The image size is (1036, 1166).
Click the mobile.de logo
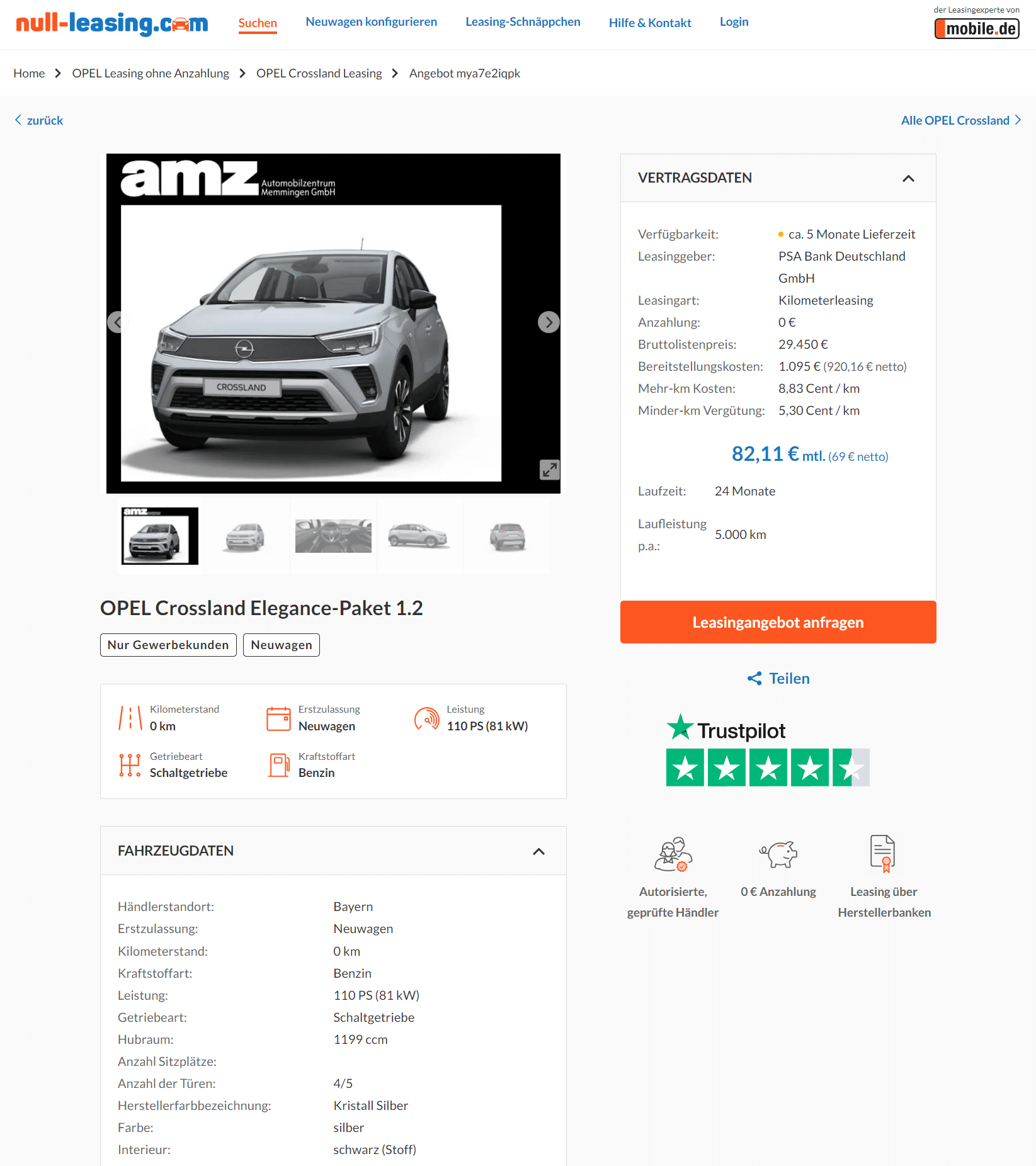pos(977,29)
